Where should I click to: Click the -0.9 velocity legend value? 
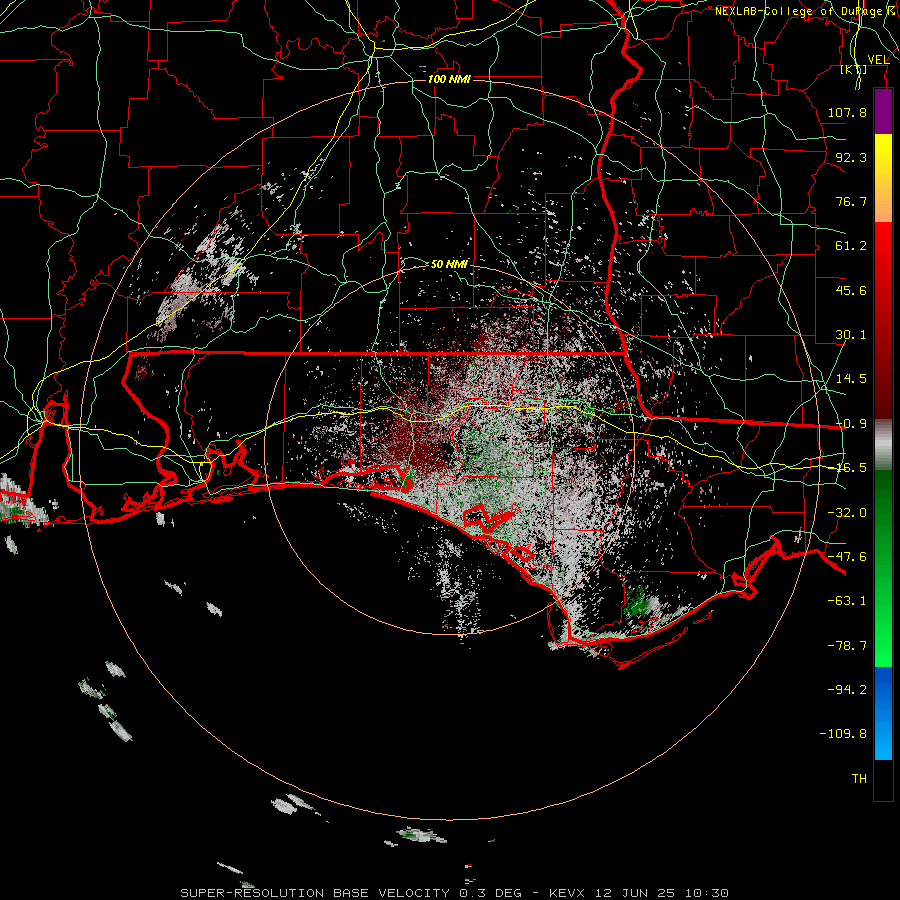tap(851, 424)
